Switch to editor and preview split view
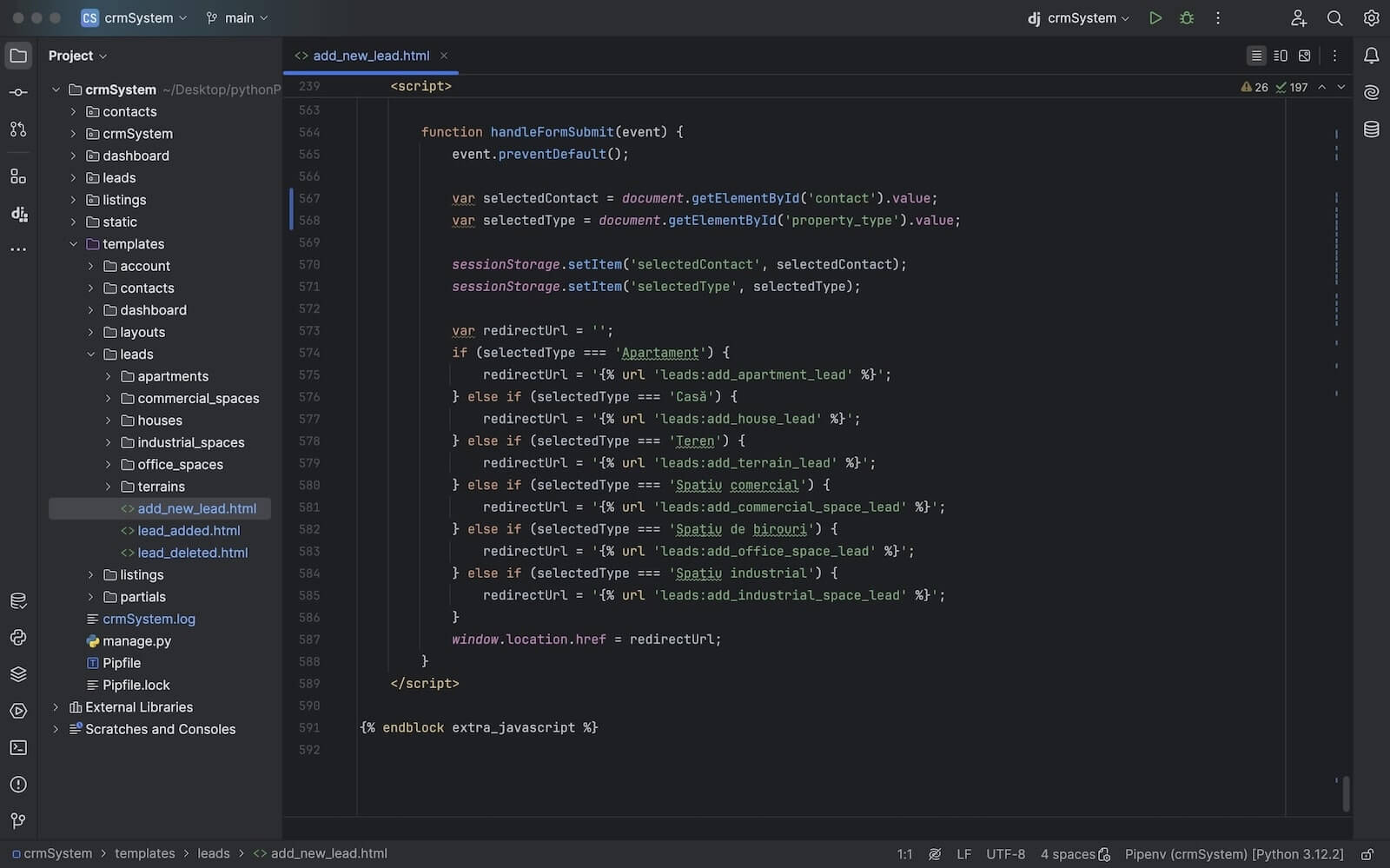The width and height of the screenshot is (1390, 868). (1281, 56)
